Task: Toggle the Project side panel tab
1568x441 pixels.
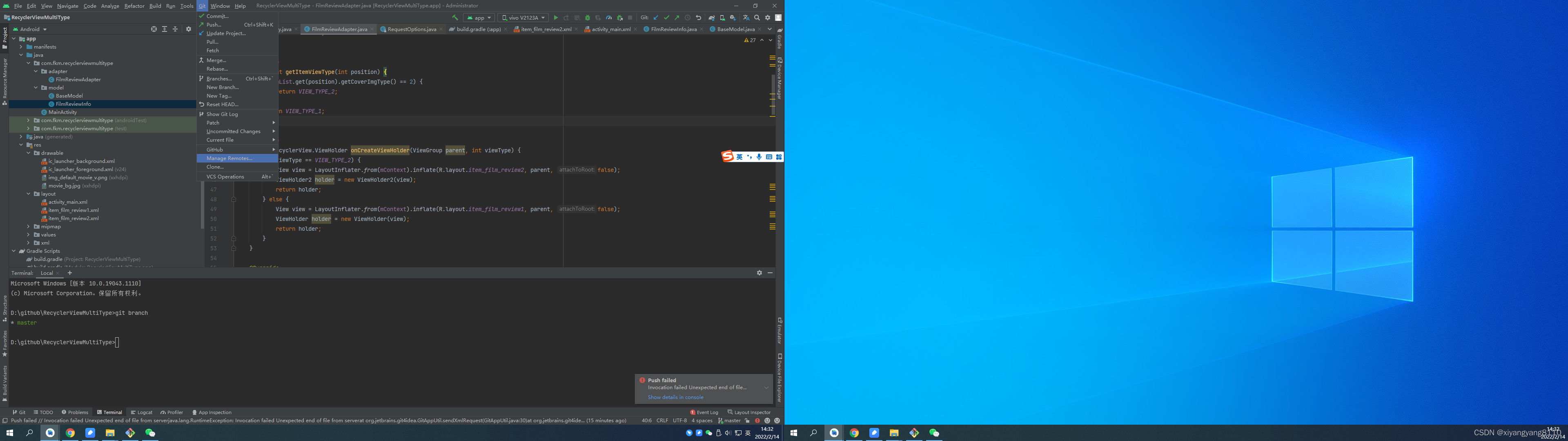Action: pos(5,38)
